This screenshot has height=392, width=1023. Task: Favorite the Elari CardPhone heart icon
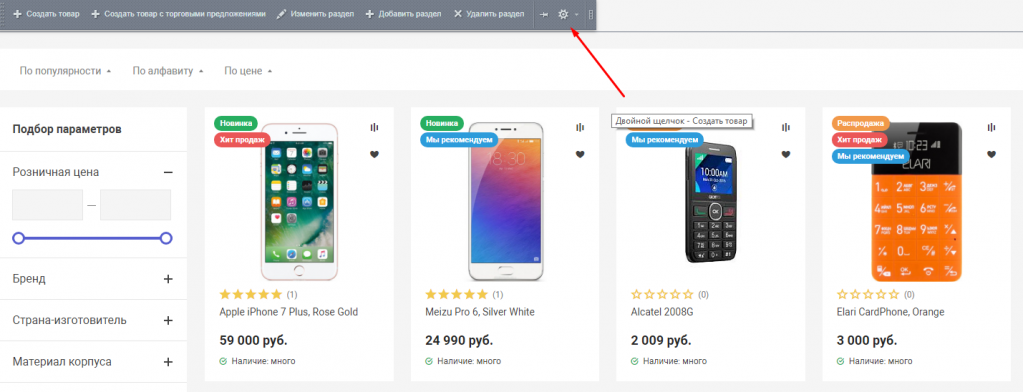tap(991, 155)
